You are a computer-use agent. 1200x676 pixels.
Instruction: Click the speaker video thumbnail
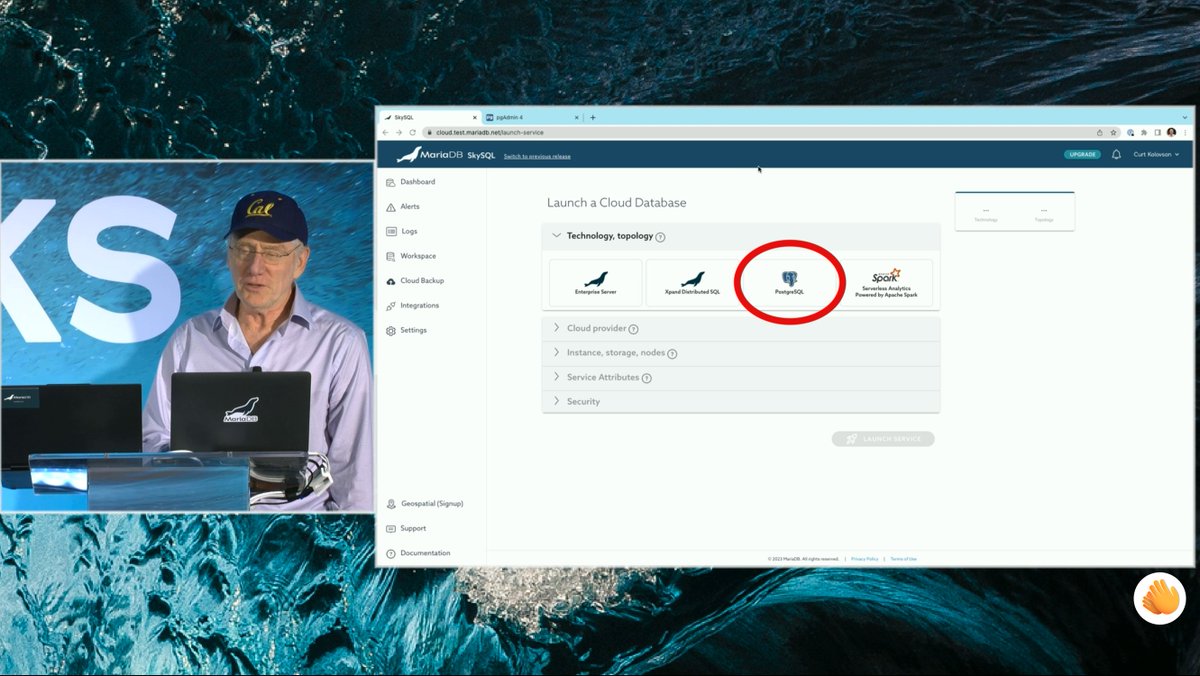(187, 336)
